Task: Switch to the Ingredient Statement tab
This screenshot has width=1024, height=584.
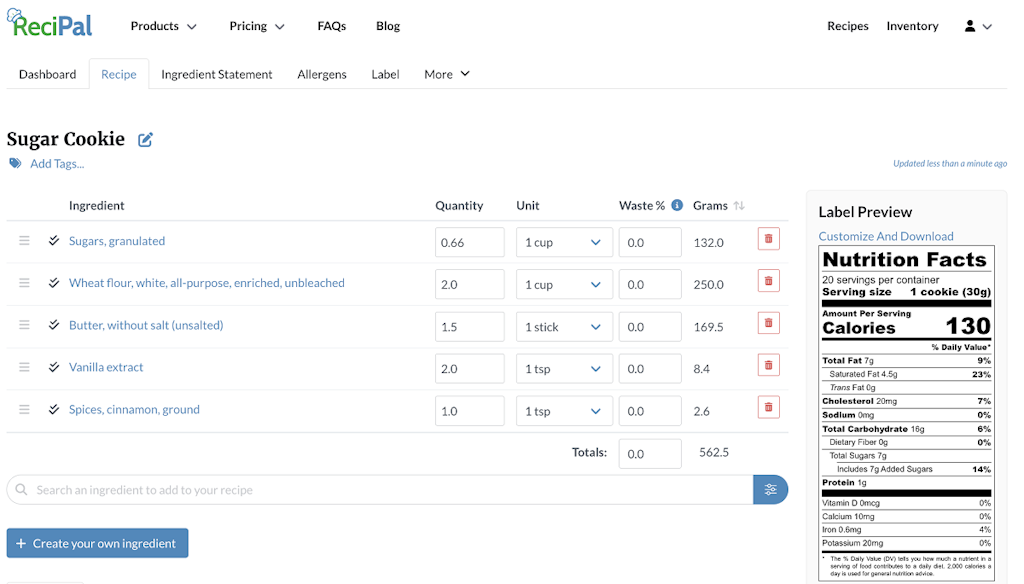Action: click(x=217, y=74)
